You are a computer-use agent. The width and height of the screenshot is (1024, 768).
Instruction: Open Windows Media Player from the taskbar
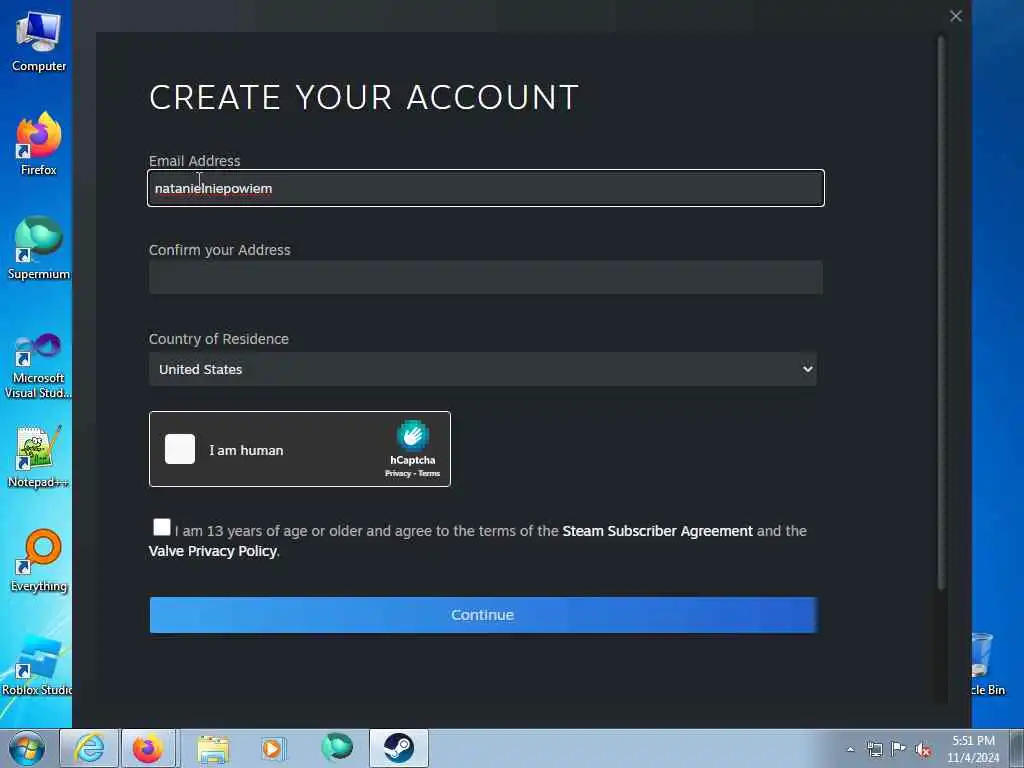[x=272, y=748]
